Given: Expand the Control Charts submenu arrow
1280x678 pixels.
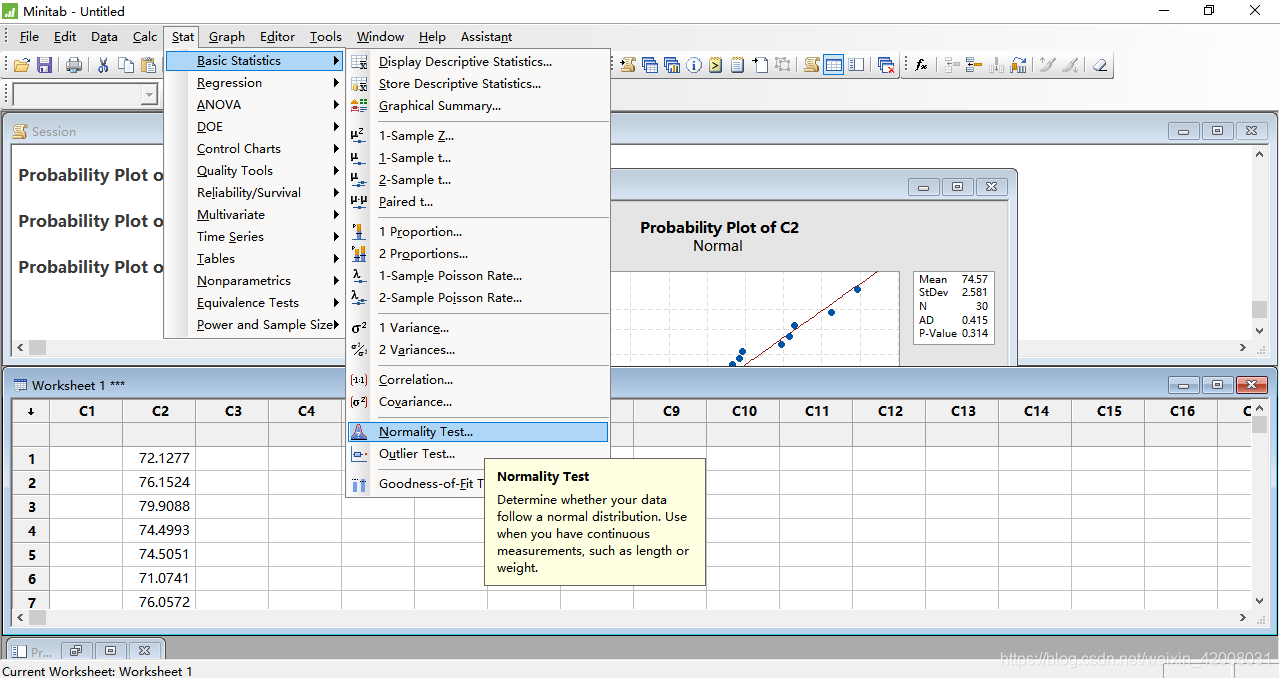Looking at the screenshot, I should coord(337,149).
